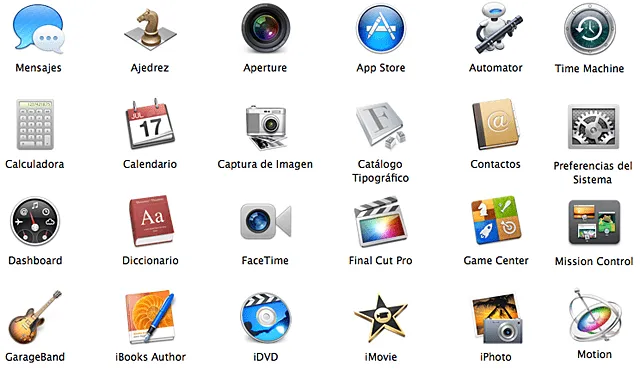This screenshot has width=640, height=371.
Task: Open the Aperture camera lens icon
Action: 265,29
